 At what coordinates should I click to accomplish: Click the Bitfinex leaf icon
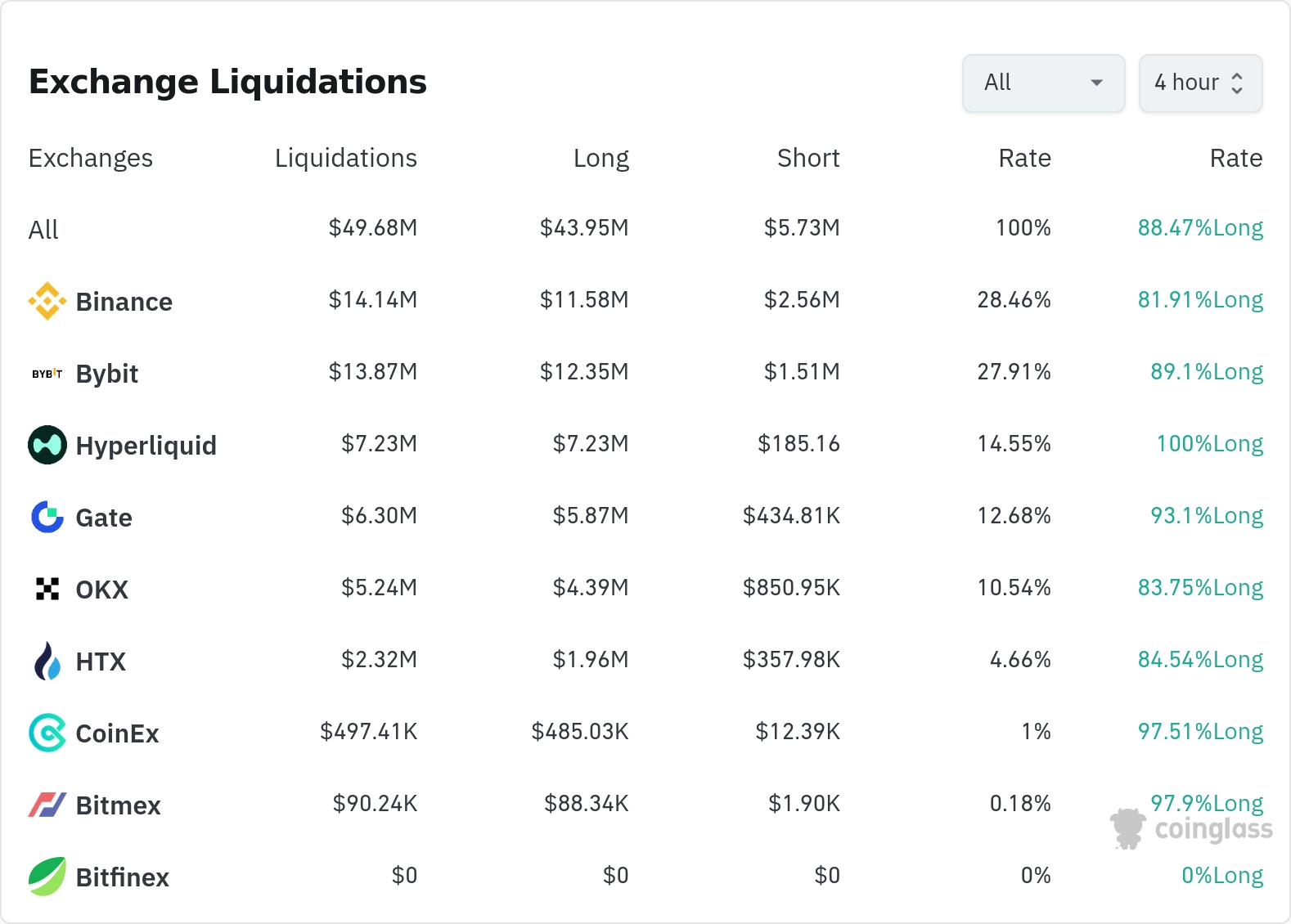tap(47, 877)
